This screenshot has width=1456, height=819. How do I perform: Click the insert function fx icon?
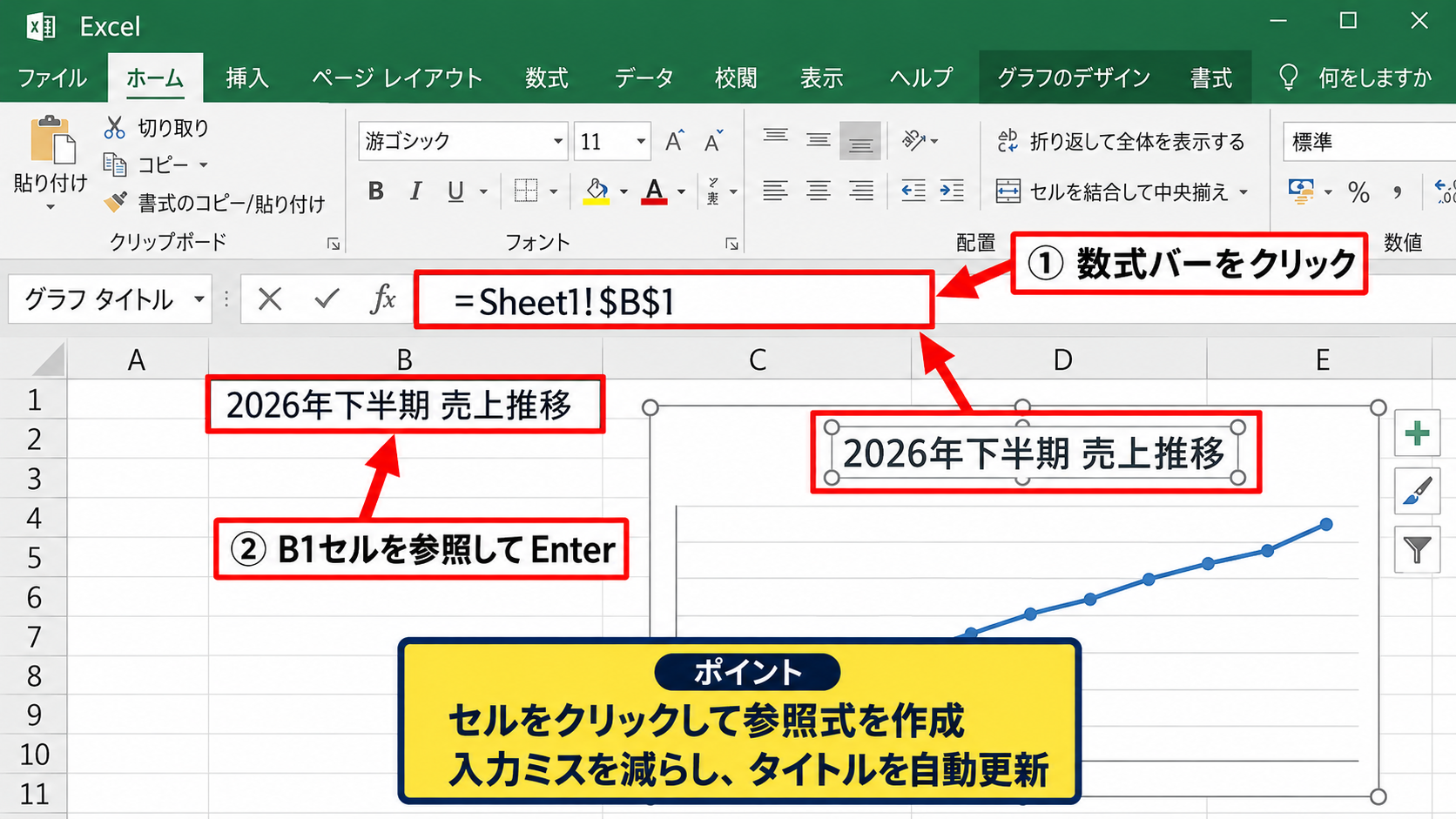pos(383,299)
